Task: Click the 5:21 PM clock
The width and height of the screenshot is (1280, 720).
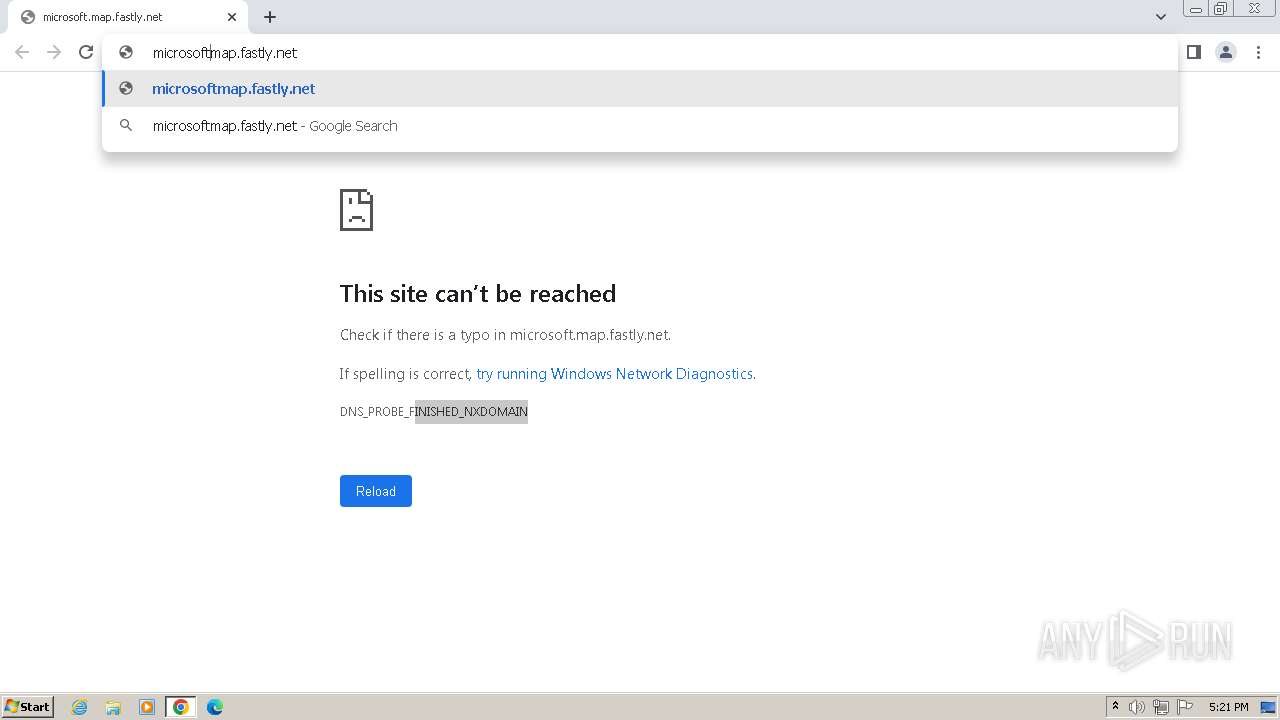Action: pyautogui.click(x=1228, y=707)
